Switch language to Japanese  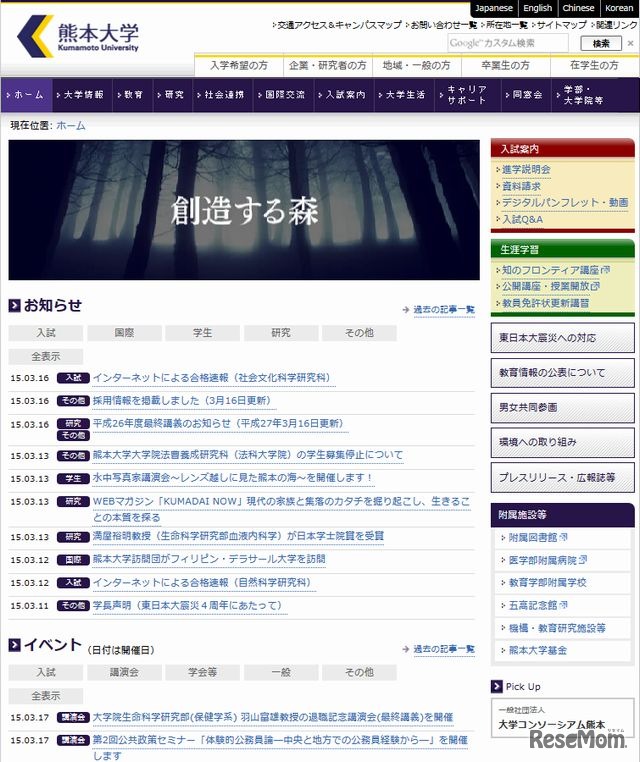click(x=494, y=8)
